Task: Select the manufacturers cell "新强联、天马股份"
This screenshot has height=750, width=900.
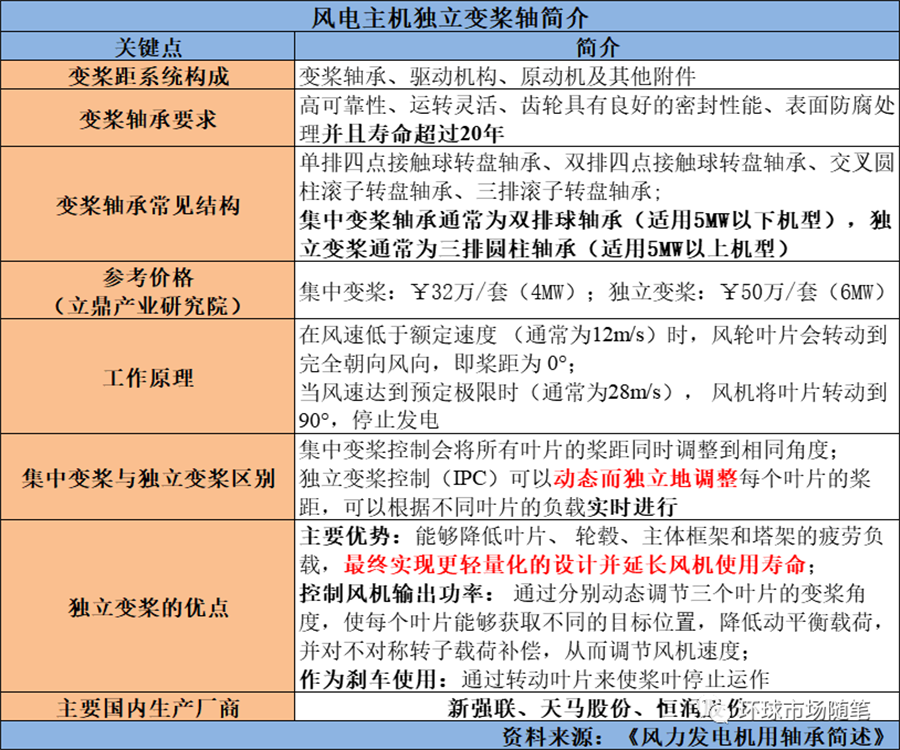Action: (597, 706)
